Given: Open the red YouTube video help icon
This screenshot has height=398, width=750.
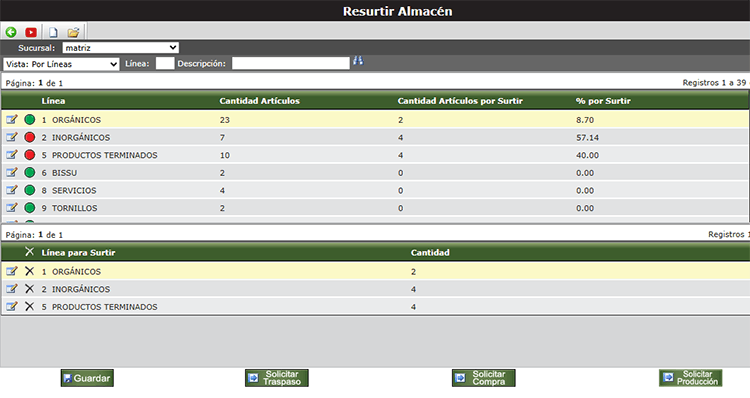Looking at the screenshot, I should [x=31, y=33].
